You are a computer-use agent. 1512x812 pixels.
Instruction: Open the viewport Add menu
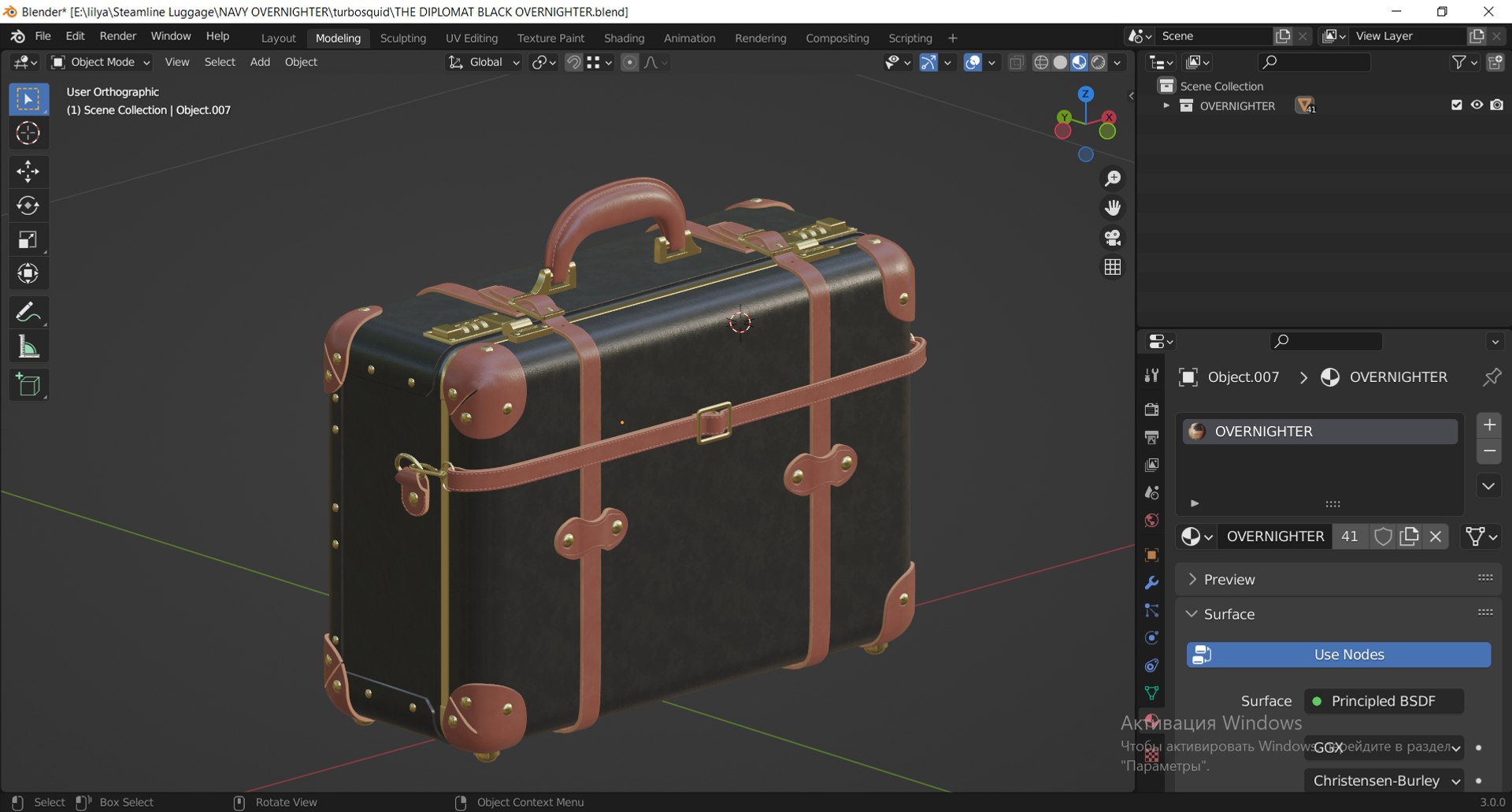260,62
